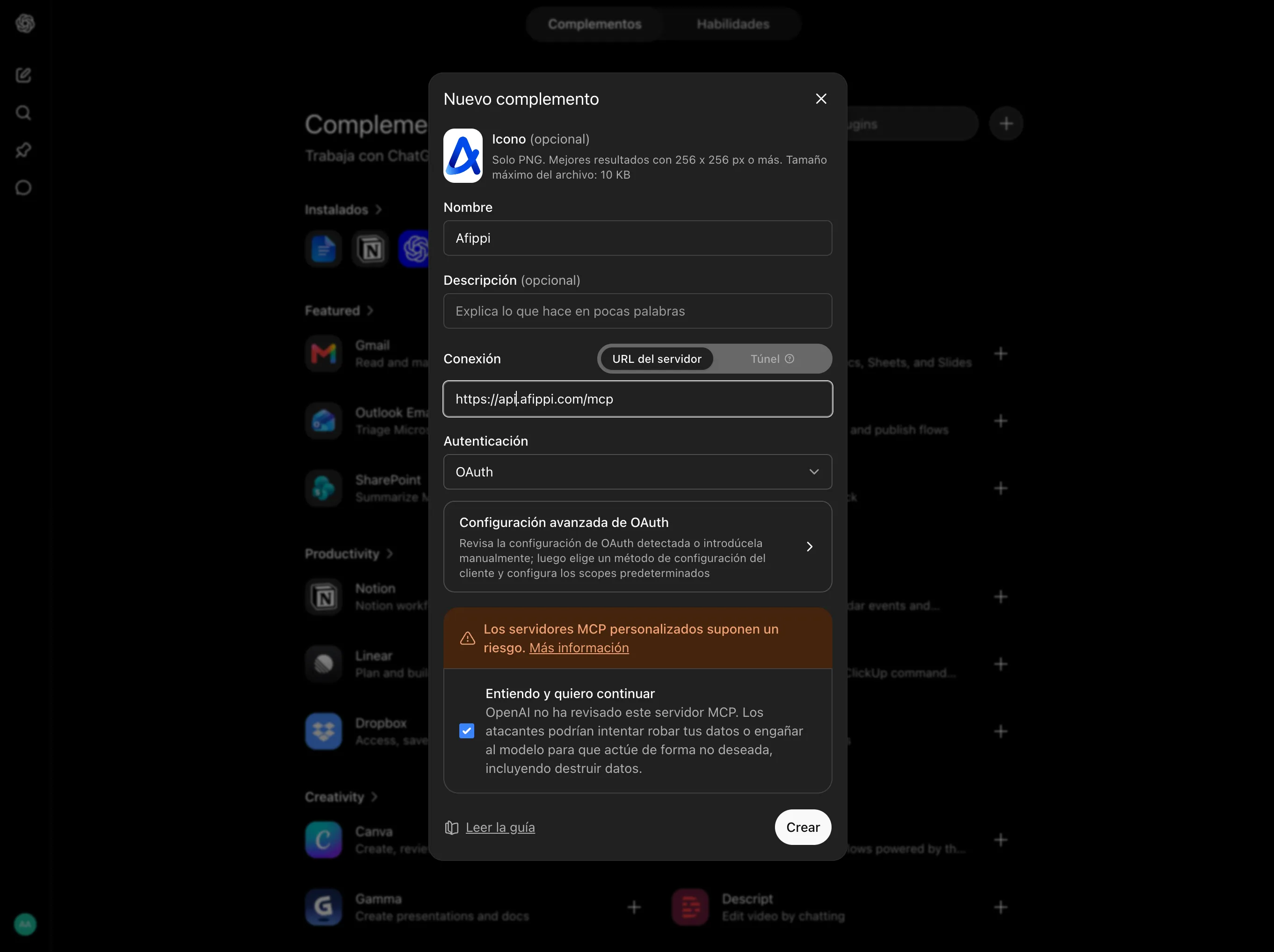Image resolution: width=1274 pixels, height=952 pixels.
Task: Click the server URL input field
Action: [x=637, y=398]
